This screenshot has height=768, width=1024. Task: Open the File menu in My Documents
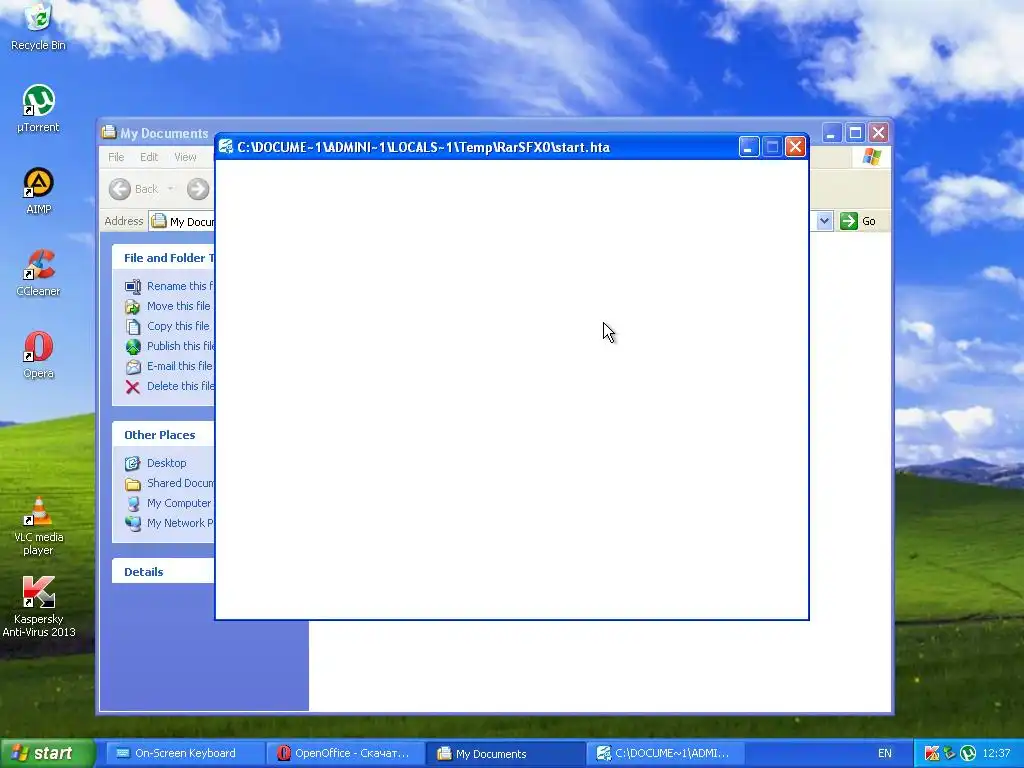coord(116,157)
